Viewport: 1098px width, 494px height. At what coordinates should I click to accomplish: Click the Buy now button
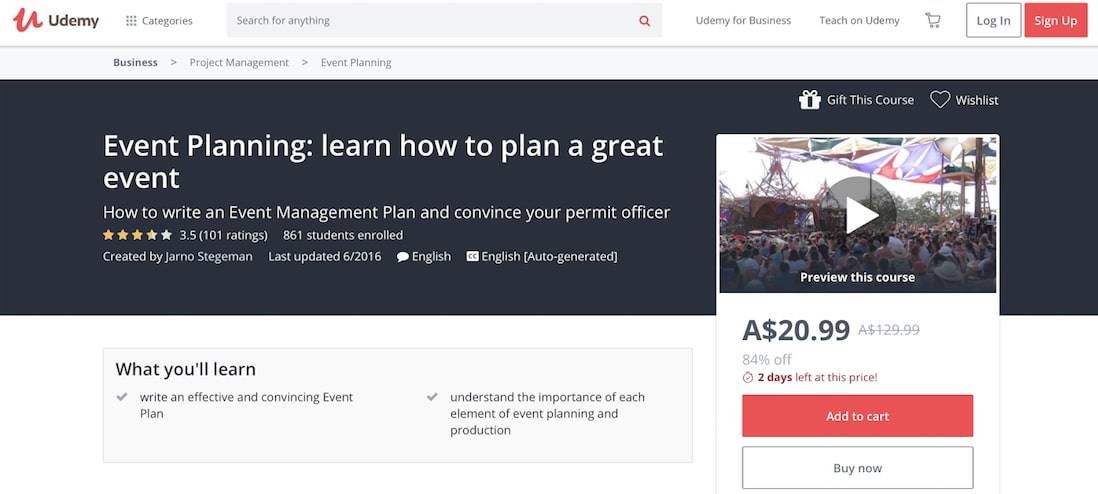(857, 468)
